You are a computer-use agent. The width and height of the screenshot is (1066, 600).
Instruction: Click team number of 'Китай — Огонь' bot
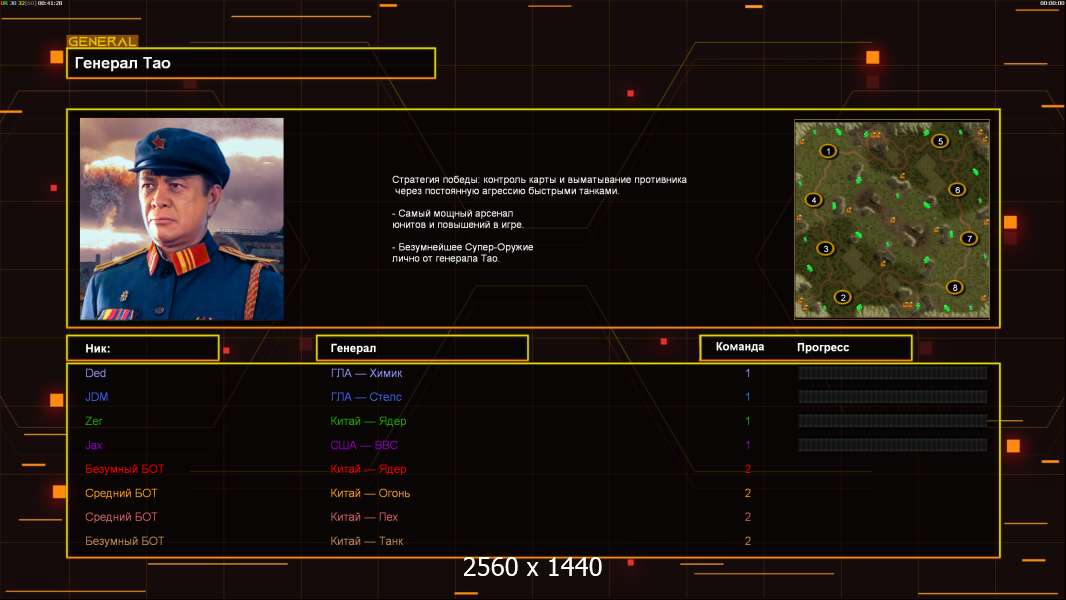[748, 493]
